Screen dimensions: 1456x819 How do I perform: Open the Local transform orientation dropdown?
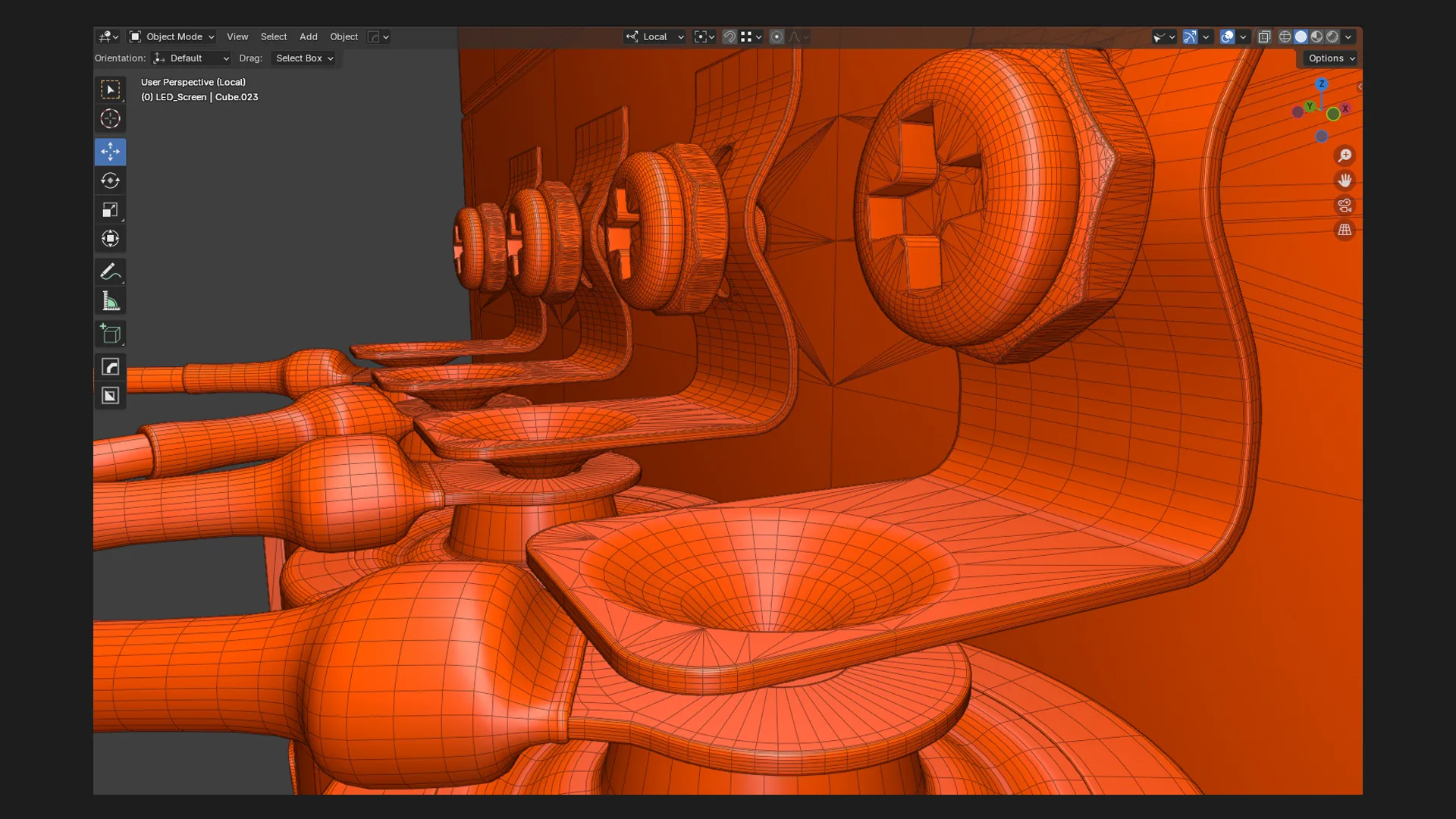[x=654, y=36]
